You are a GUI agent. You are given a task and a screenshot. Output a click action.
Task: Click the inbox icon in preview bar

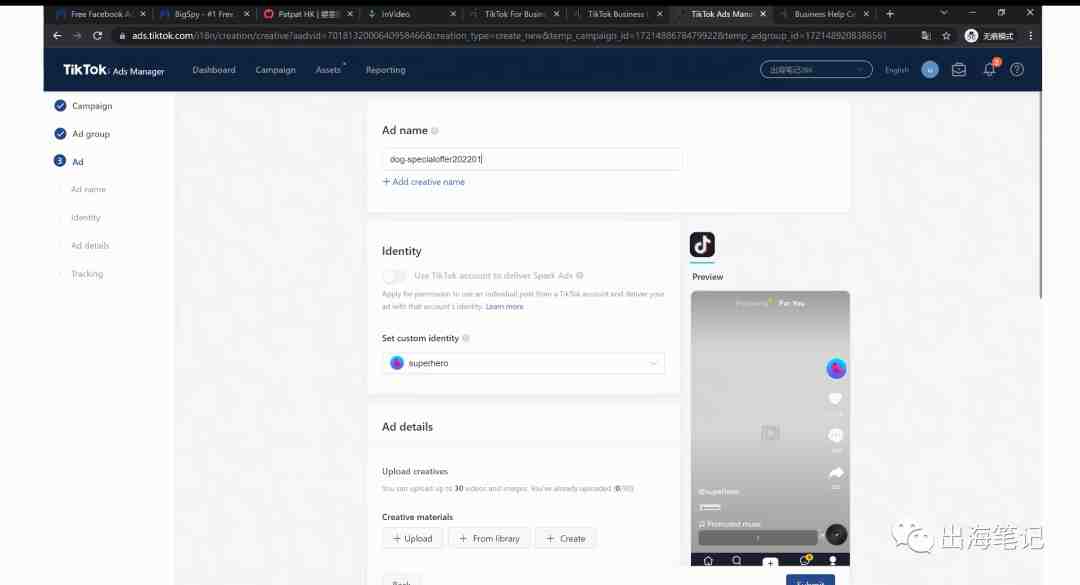(804, 561)
